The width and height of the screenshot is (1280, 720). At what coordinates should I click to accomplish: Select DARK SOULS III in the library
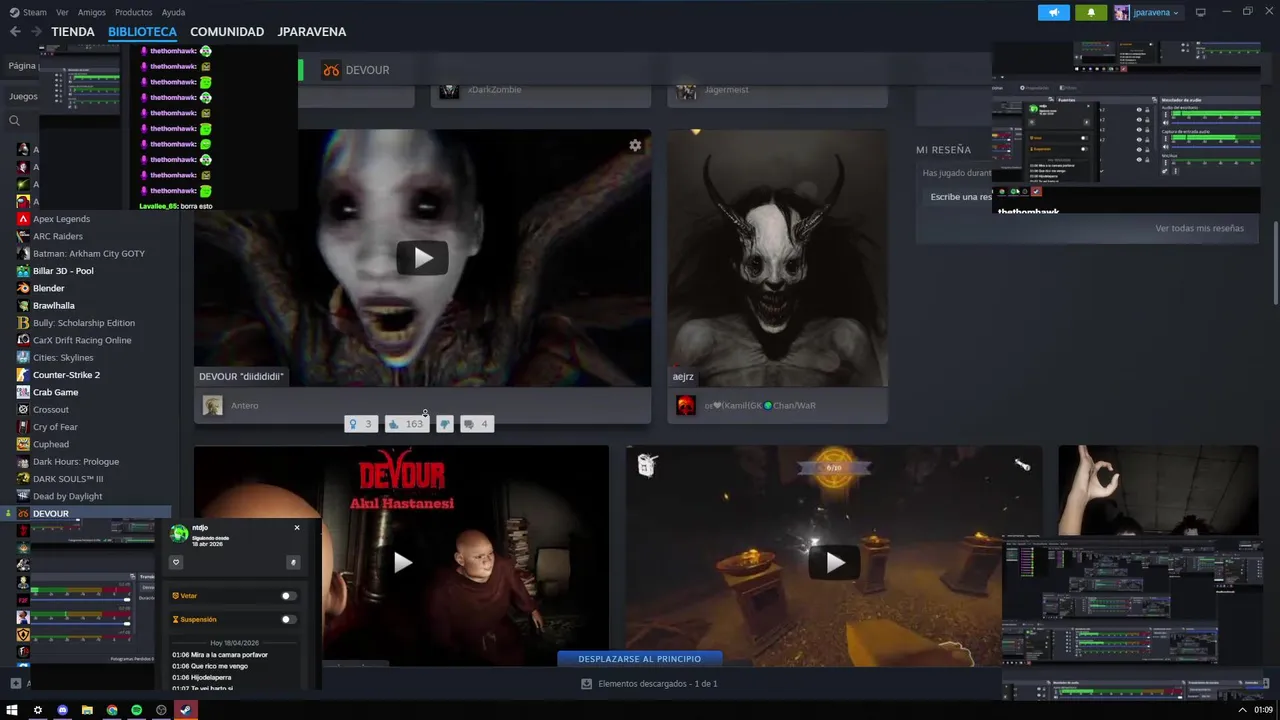tap(68, 479)
